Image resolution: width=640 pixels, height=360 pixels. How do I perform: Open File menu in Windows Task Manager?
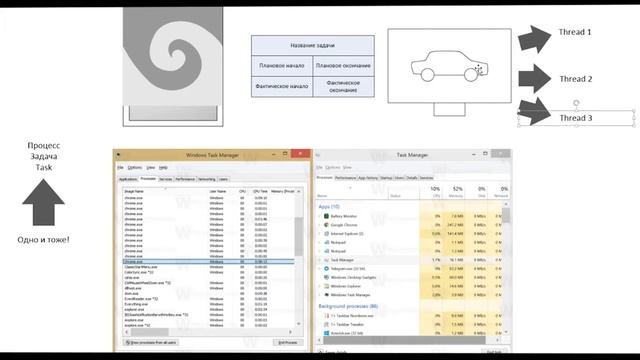[x=120, y=167]
